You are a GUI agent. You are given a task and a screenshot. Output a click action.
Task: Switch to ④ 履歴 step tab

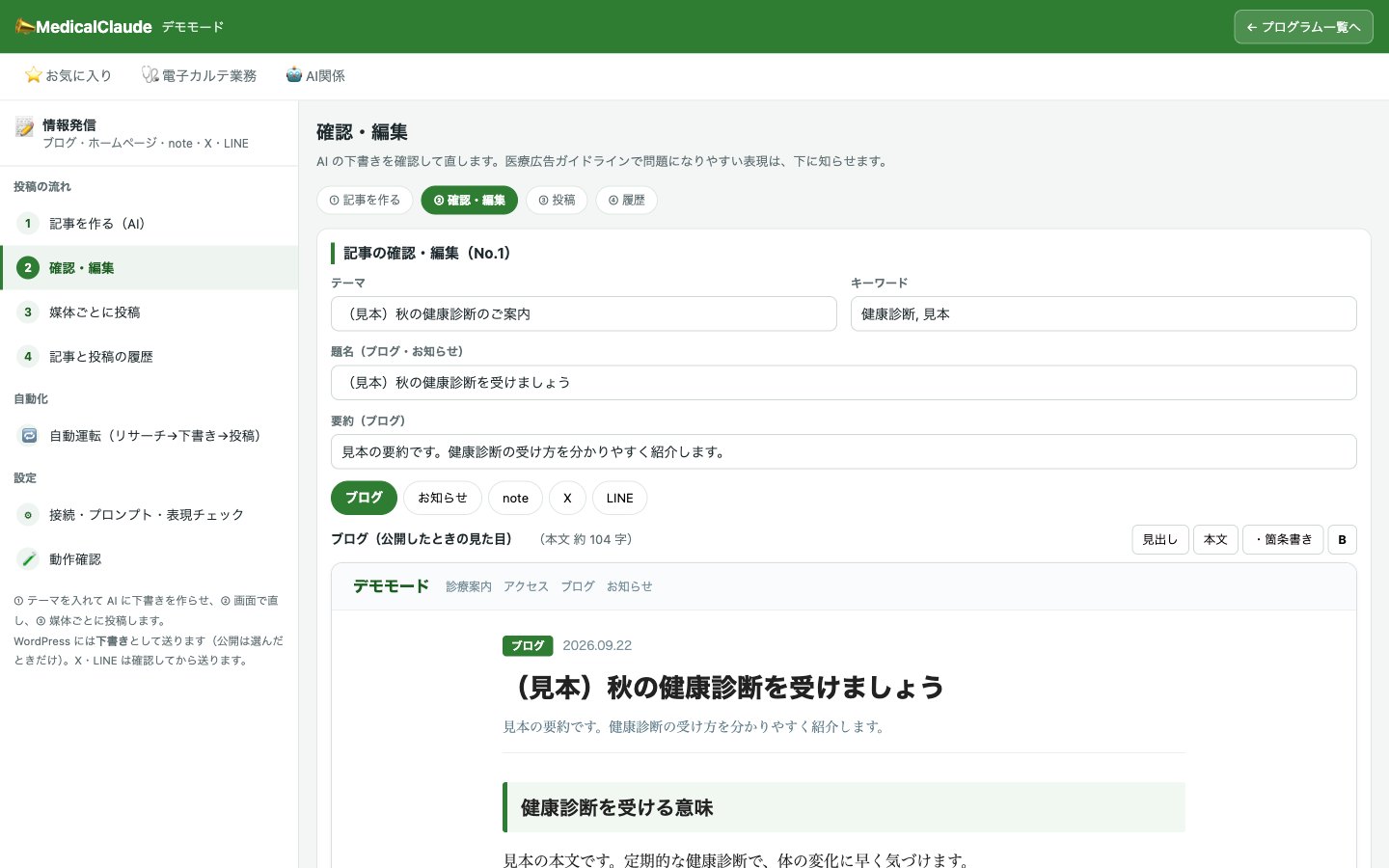coord(626,201)
